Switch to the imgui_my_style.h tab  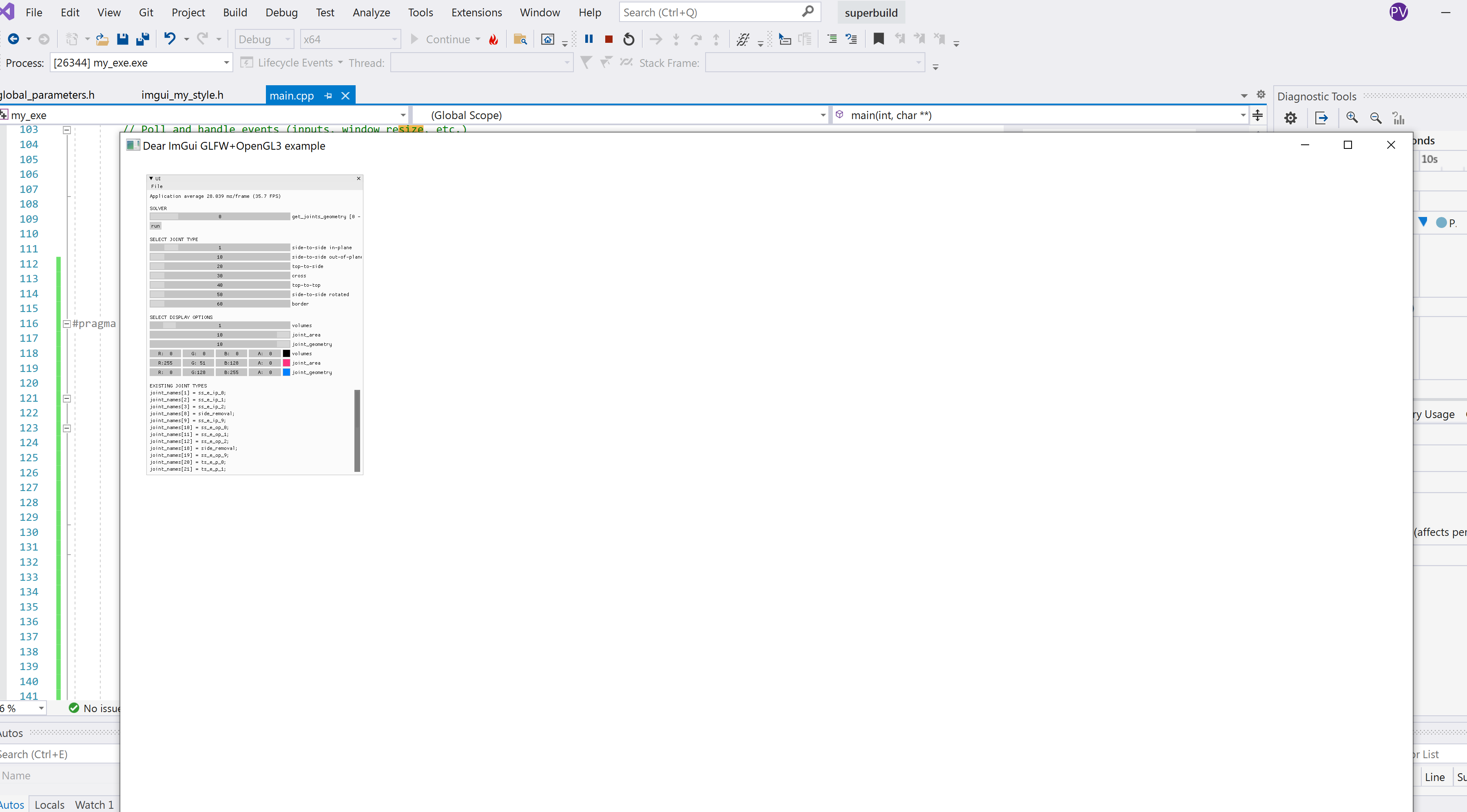click(182, 95)
